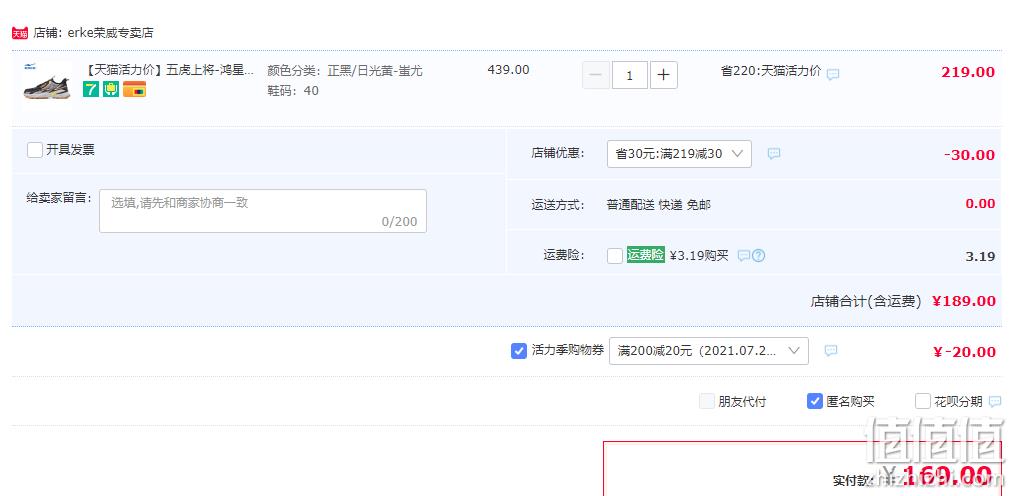Viewport: 1014px width, 496px height.
Task: Uncheck the 活力季购物券 coupon checkbox
Action: (519, 351)
